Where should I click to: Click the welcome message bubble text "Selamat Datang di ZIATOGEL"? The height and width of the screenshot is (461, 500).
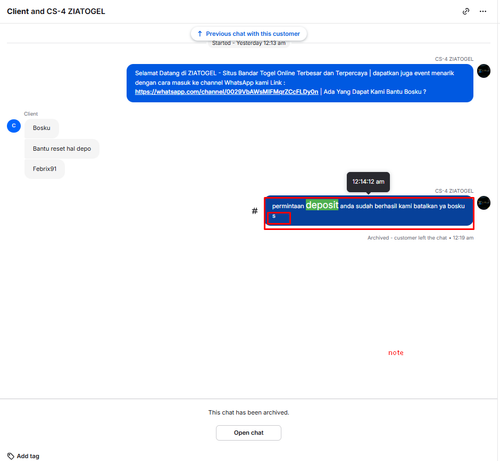176,73
